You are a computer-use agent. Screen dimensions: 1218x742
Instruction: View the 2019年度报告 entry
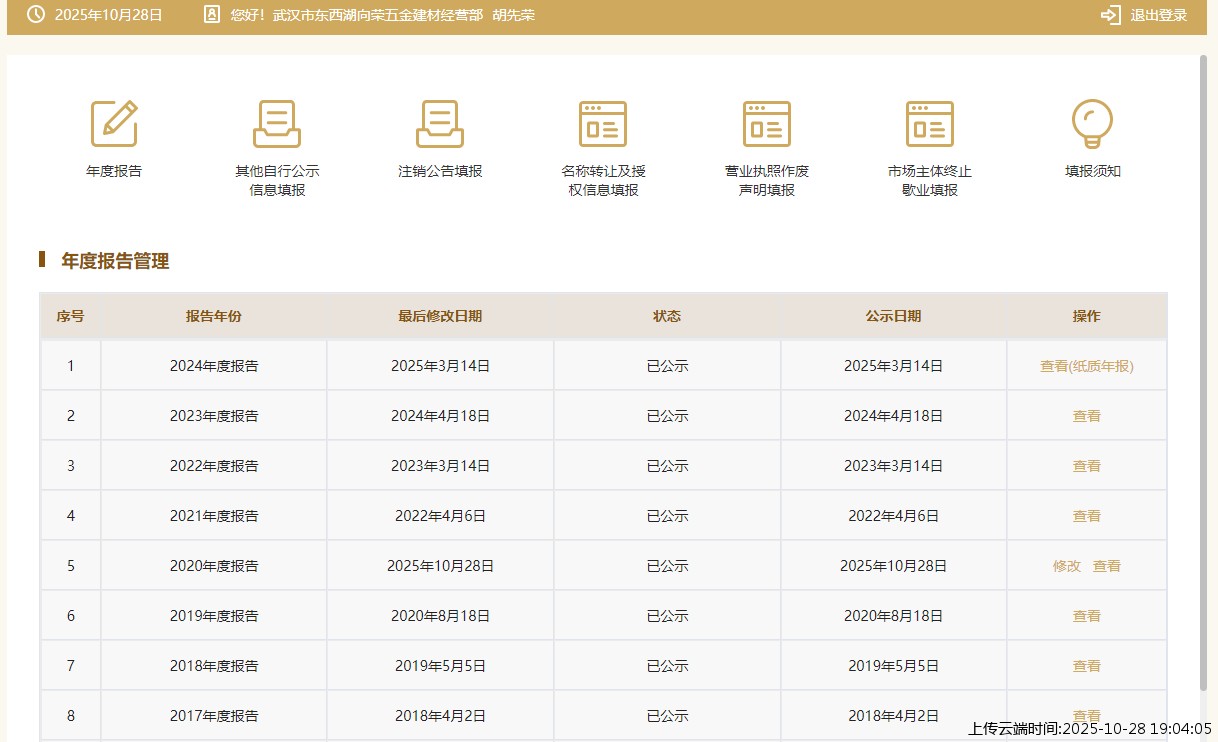1086,616
